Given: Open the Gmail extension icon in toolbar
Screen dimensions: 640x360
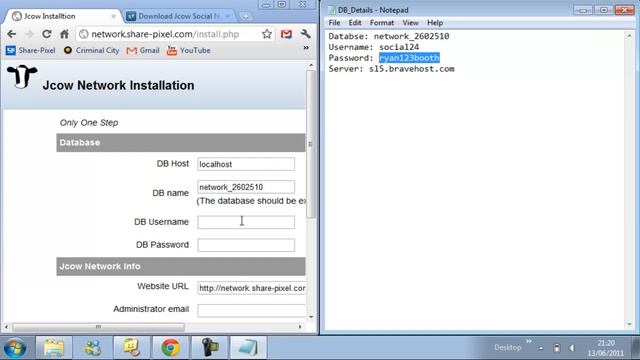Looking at the screenshot, I should 287,34.
